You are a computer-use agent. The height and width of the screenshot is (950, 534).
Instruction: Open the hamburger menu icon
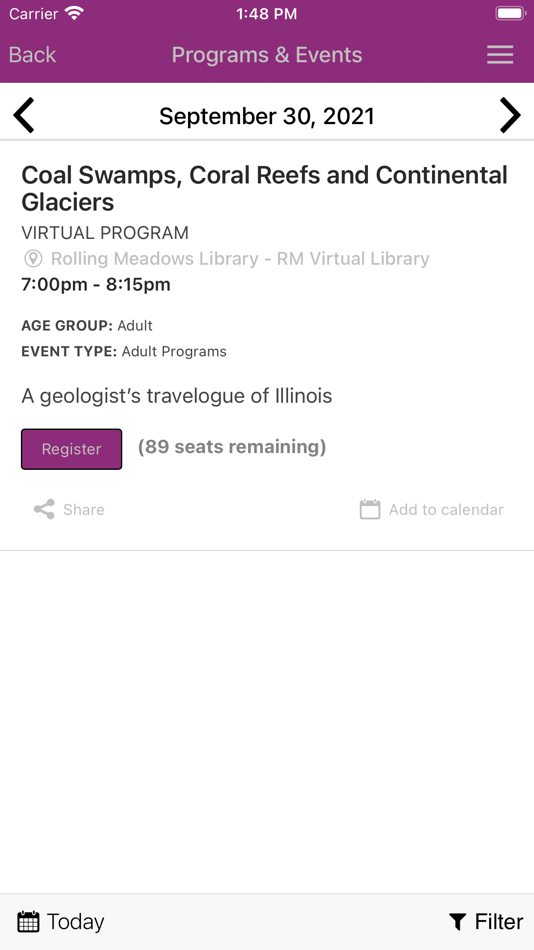pyautogui.click(x=500, y=55)
